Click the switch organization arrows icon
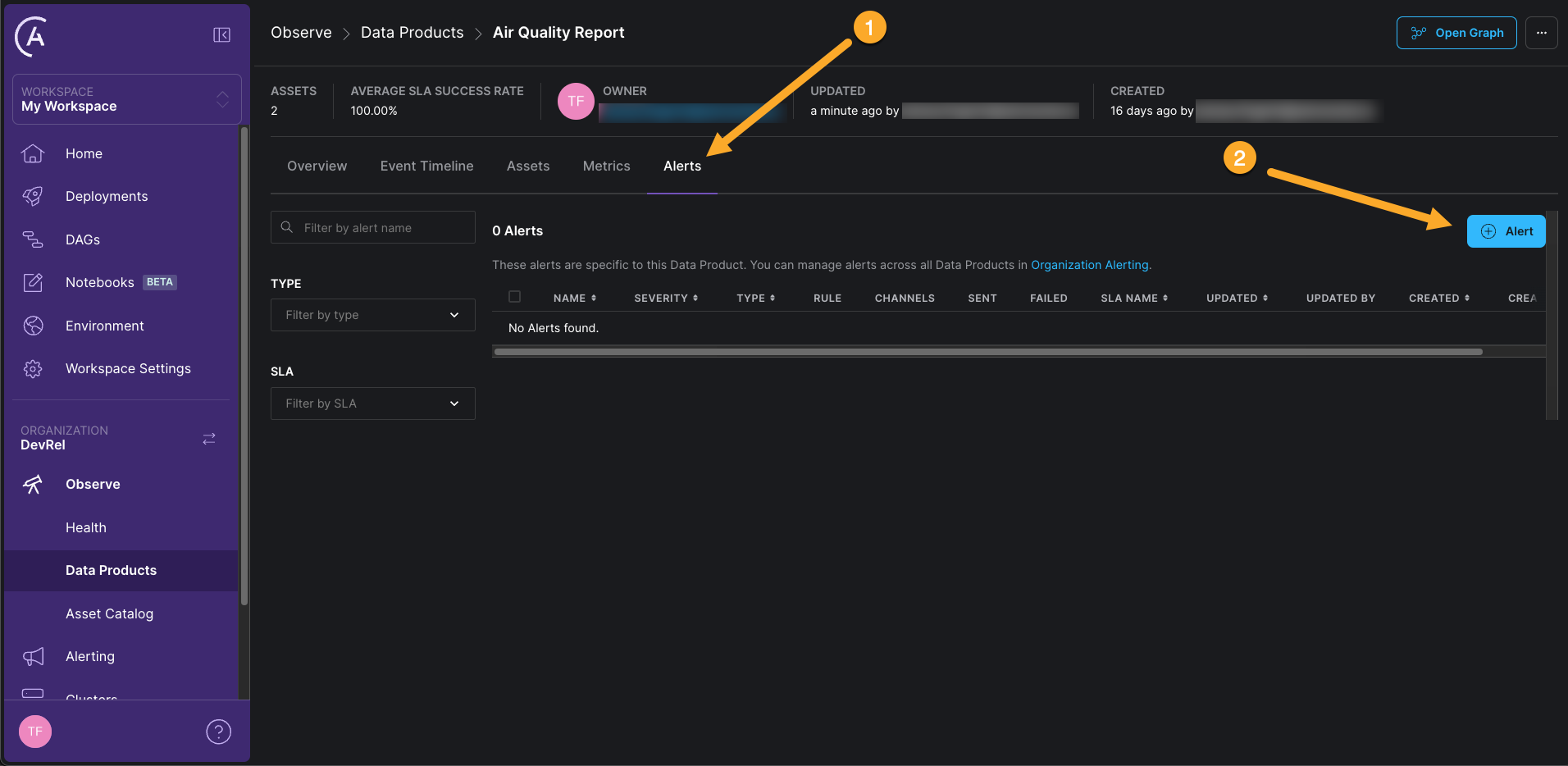This screenshot has width=1568, height=766. [208, 439]
